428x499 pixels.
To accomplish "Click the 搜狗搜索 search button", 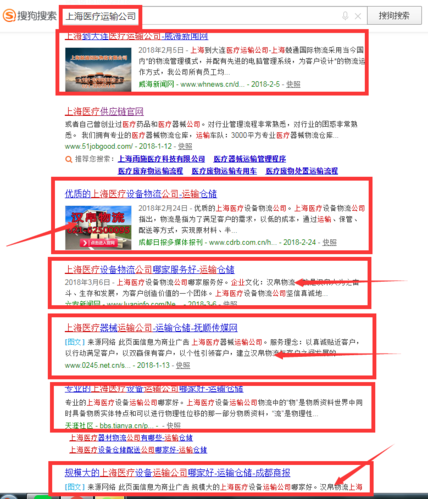I will (394, 16).
